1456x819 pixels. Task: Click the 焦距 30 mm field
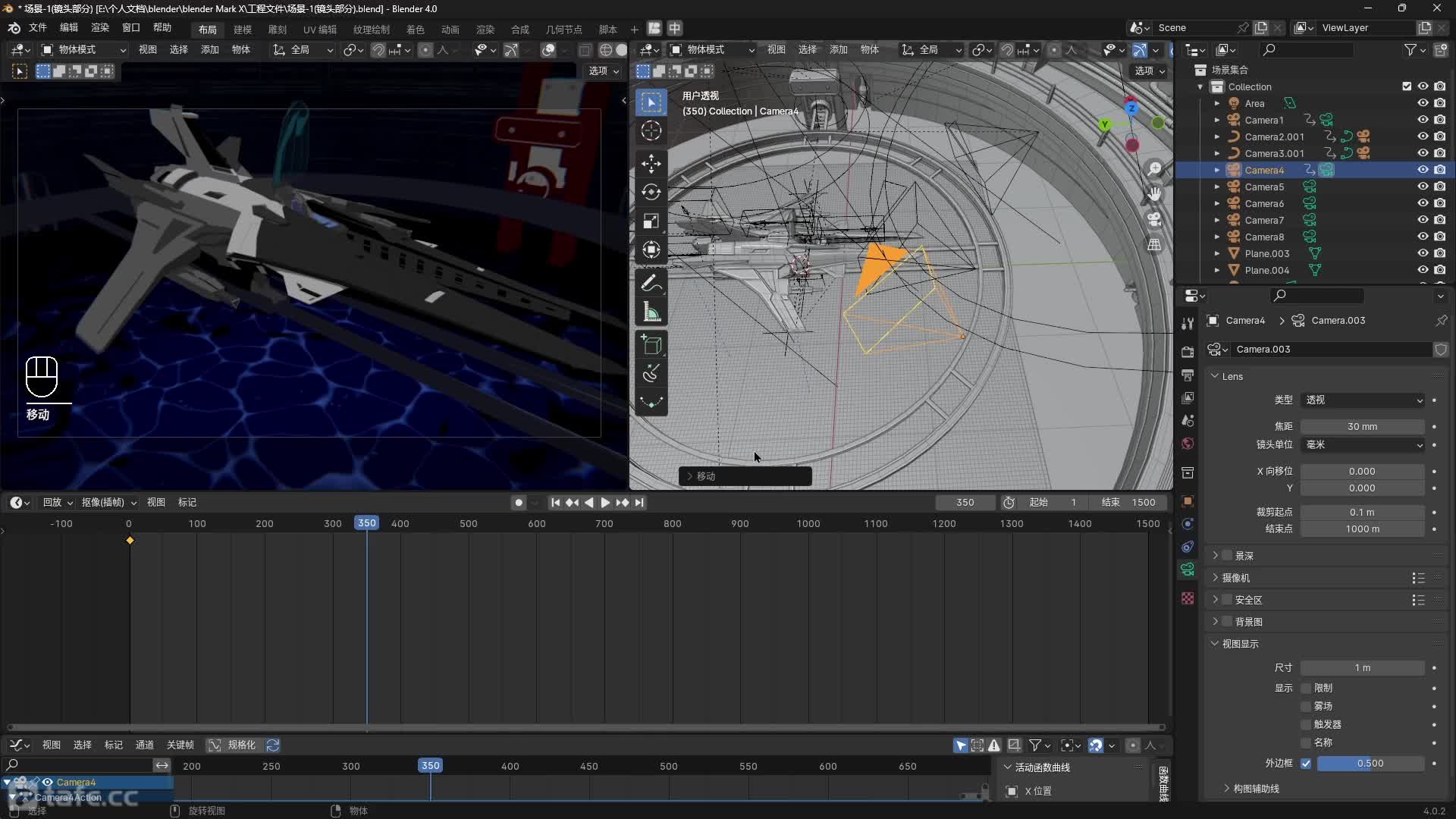[x=1363, y=427]
